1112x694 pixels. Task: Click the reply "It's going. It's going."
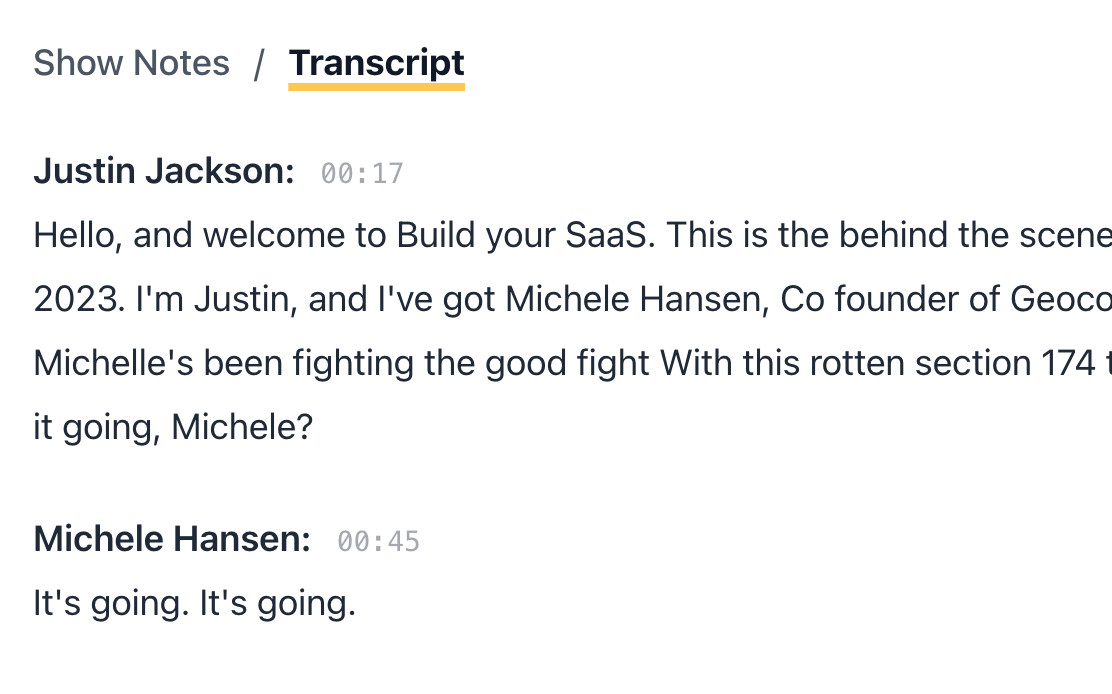194,604
